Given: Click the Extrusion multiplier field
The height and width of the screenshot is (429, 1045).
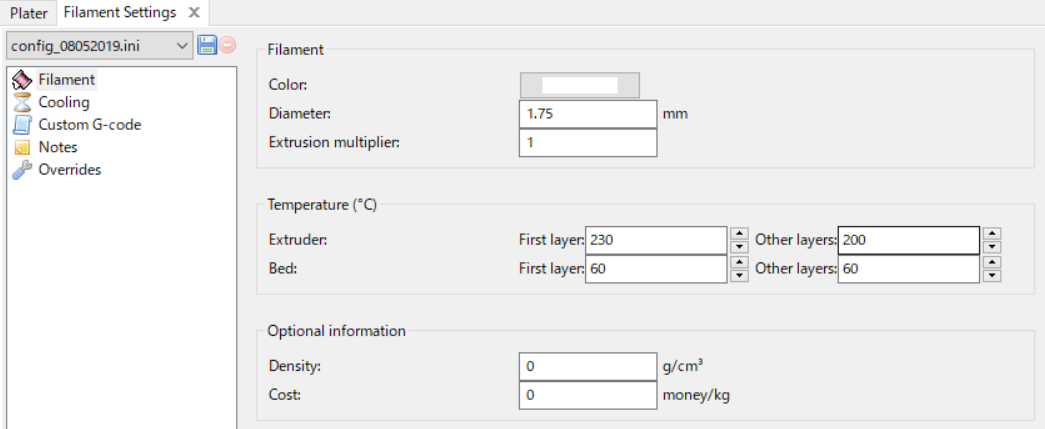Looking at the screenshot, I should [x=588, y=143].
